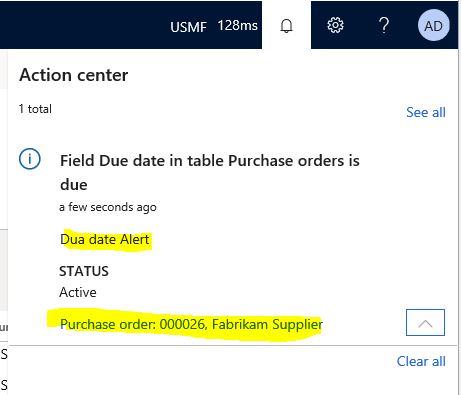
Task: Click the Action center heading
Action: pyautogui.click(x=74, y=75)
